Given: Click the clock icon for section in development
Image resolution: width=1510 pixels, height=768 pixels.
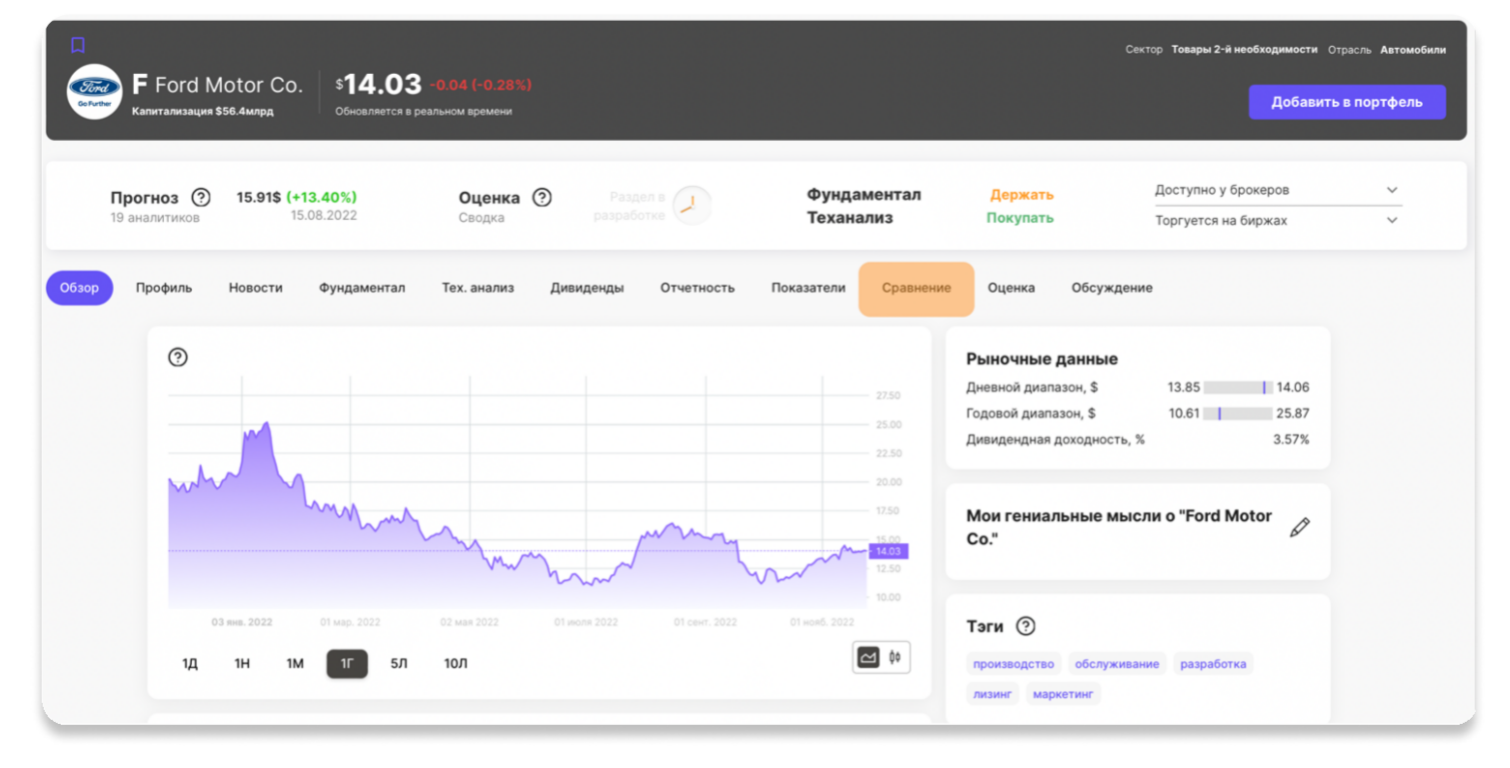Looking at the screenshot, I should coord(690,205).
